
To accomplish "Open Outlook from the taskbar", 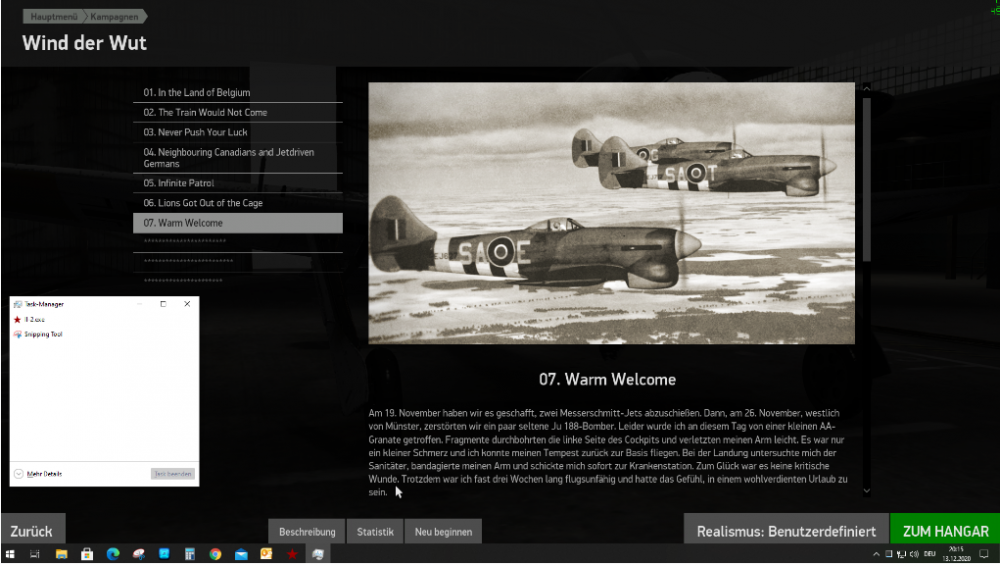I will point(266,554).
